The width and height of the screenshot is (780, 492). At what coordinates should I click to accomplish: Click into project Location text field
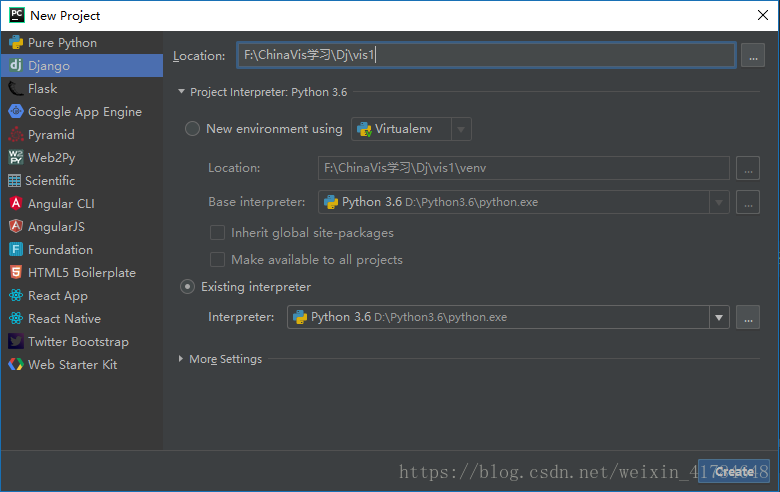[486, 55]
